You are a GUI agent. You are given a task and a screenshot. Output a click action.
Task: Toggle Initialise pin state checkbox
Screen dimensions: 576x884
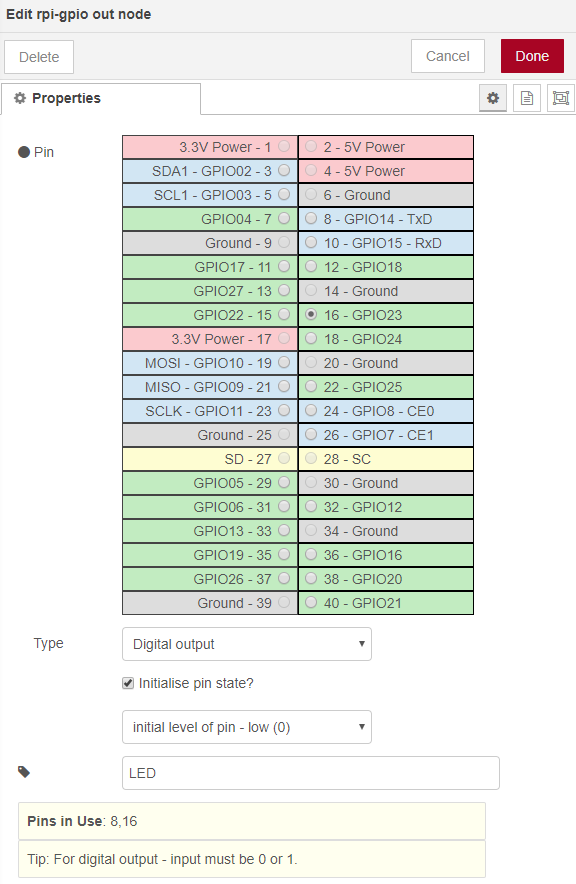click(128, 683)
